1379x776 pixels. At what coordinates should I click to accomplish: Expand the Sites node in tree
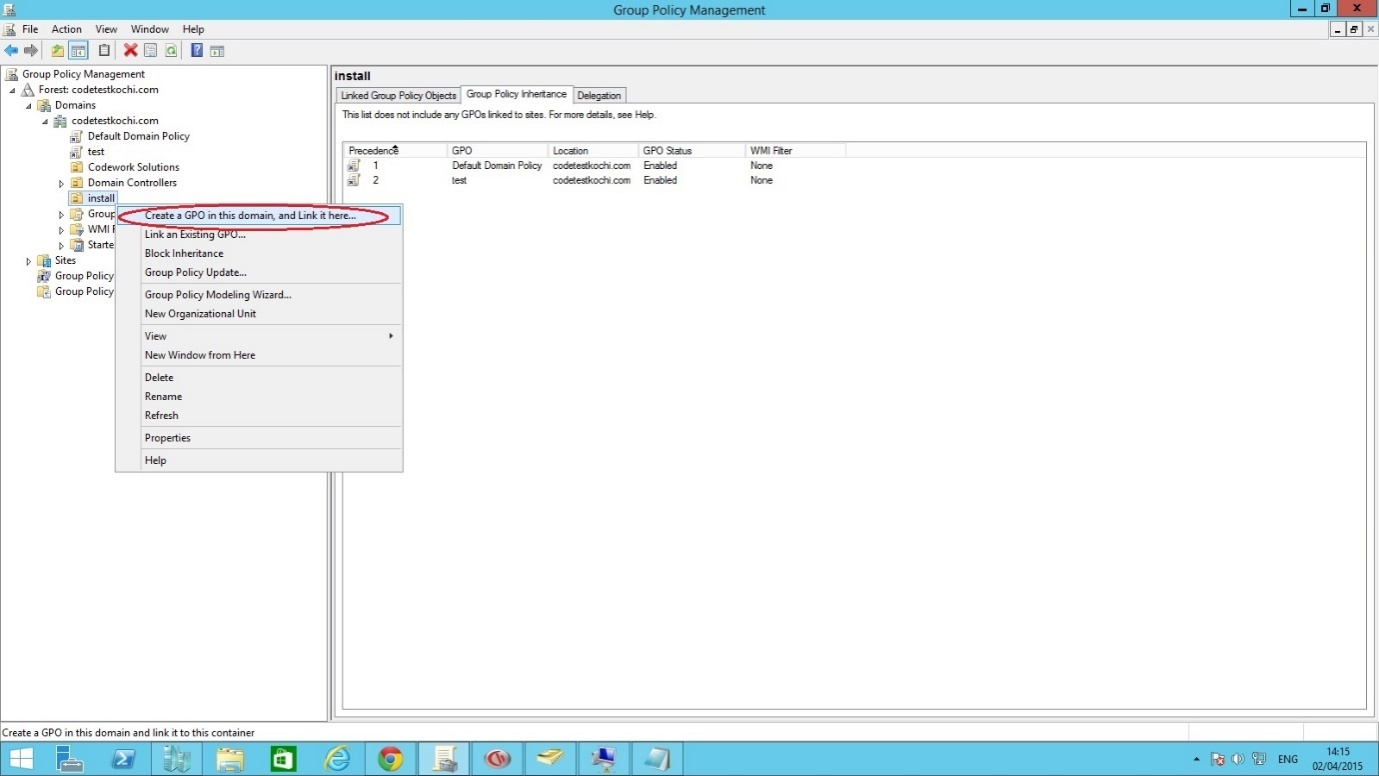[28, 261]
